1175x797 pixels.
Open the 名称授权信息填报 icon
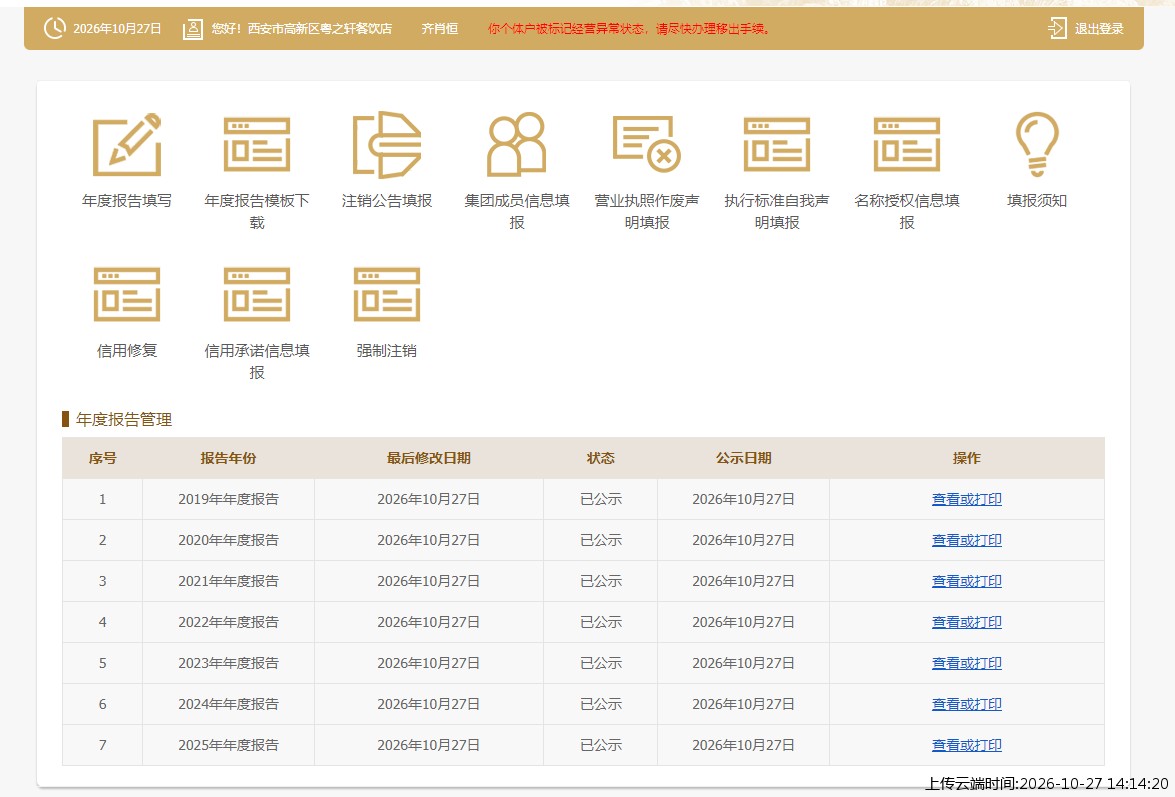tap(907, 145)
